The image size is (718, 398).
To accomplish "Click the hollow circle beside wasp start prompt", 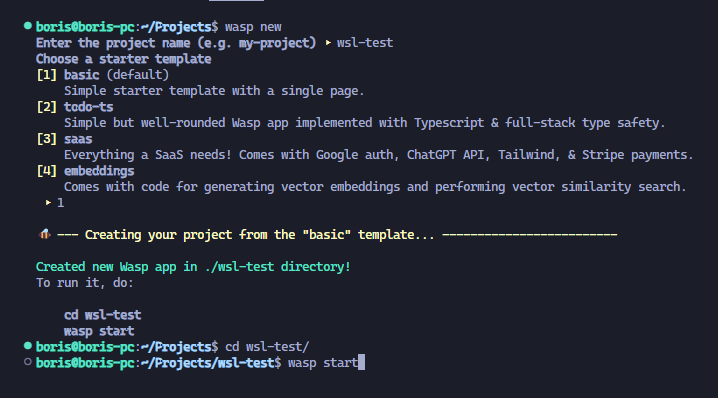I will [x=28, y=362].
